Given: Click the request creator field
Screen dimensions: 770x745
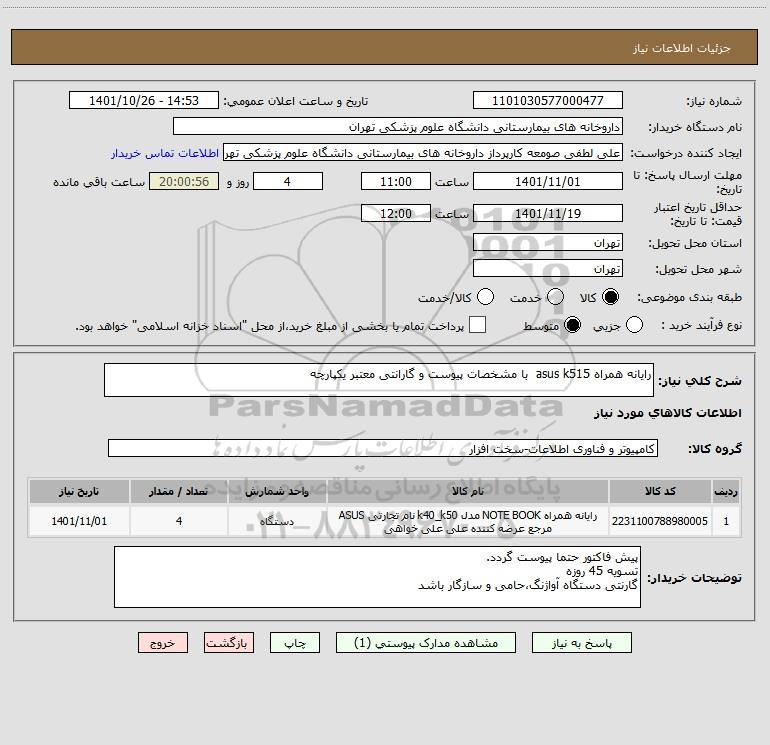Looking at the screenshot, I should pos(423,153).
